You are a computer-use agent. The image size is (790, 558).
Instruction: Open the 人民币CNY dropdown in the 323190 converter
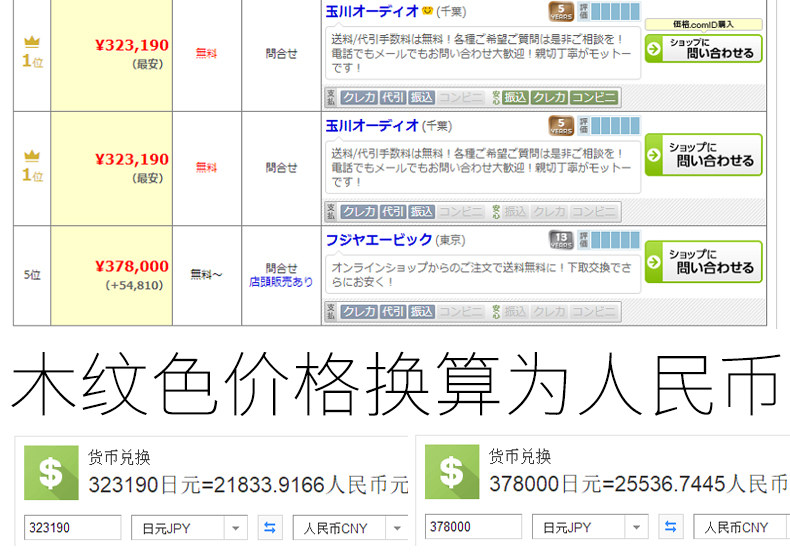351,528
